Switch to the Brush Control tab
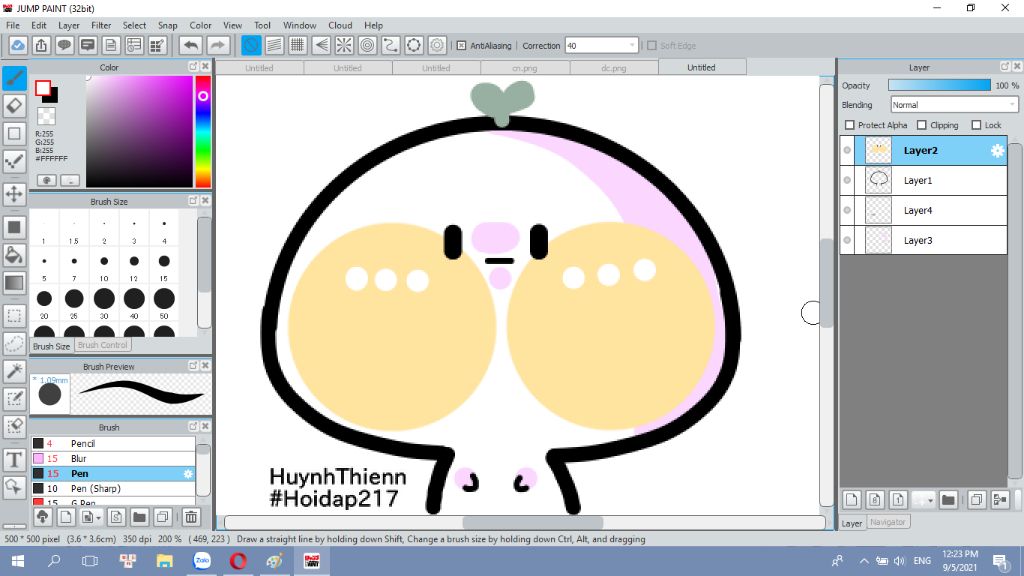 pyautogui.click(x=103, y=345)
